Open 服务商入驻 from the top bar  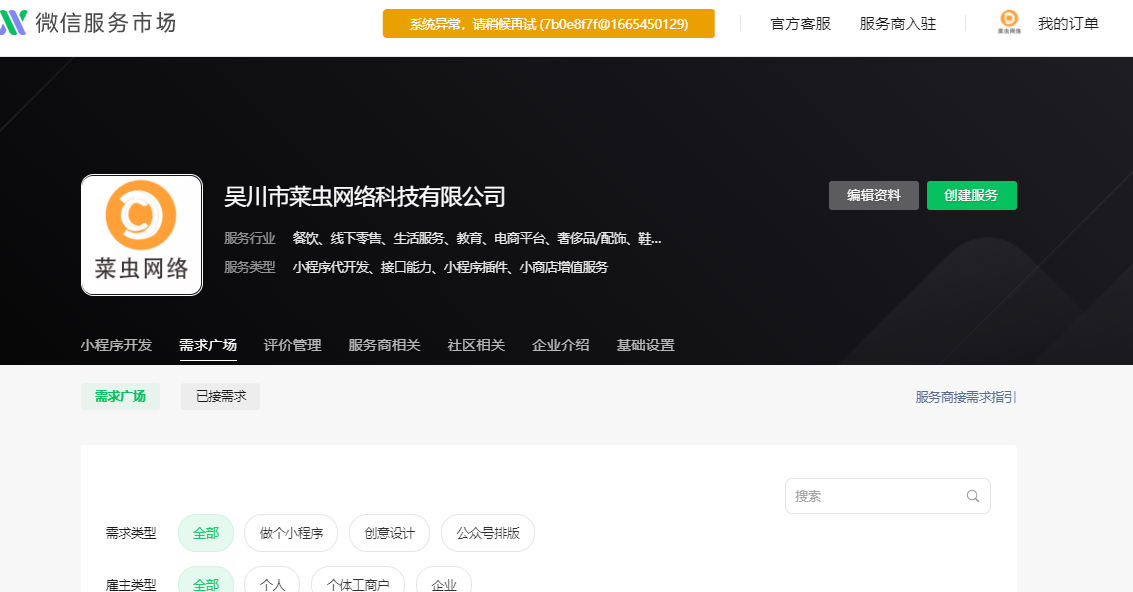tap(895, 24)
